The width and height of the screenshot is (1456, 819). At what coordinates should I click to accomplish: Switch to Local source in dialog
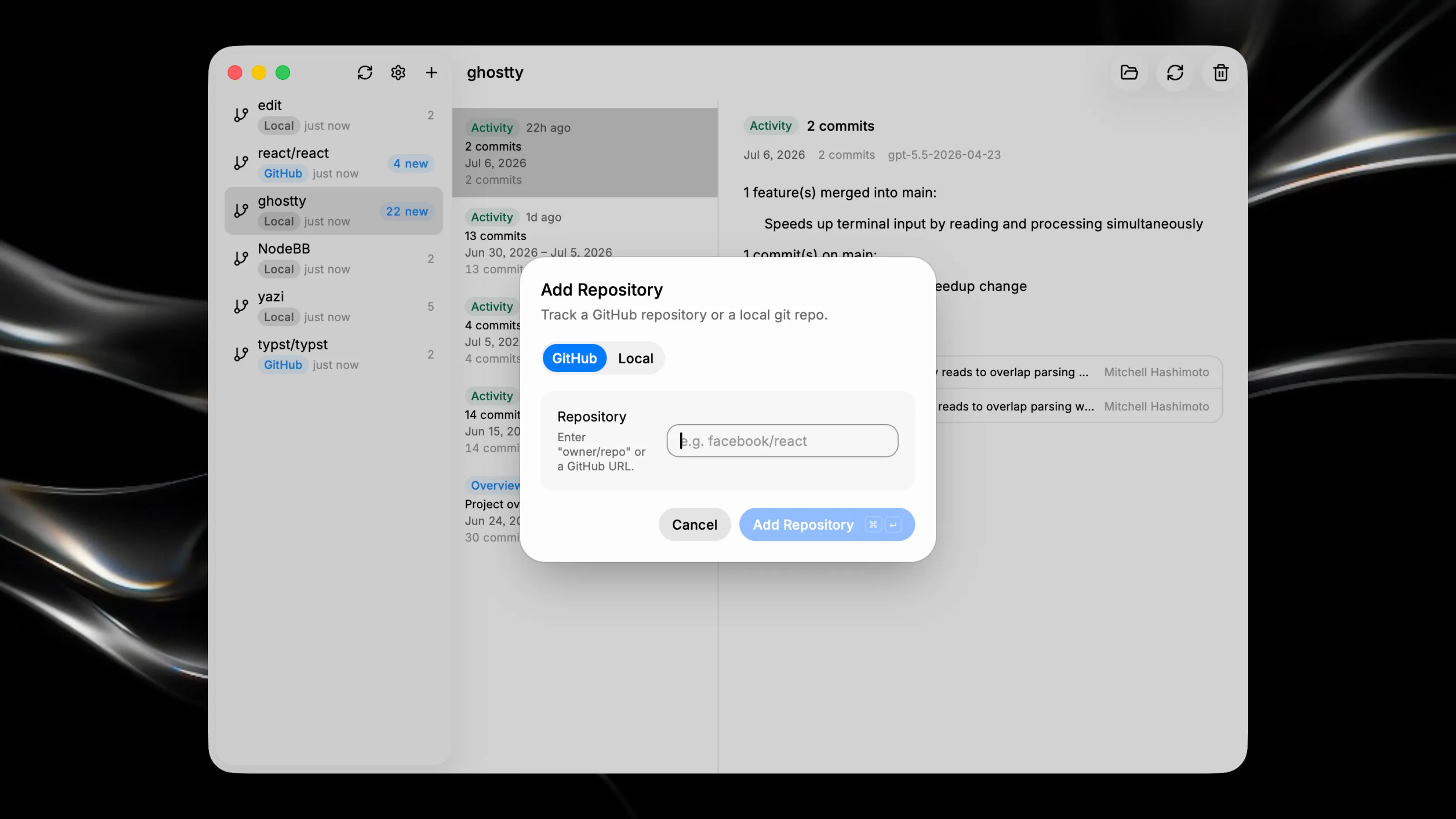click(x=635, y=359)
